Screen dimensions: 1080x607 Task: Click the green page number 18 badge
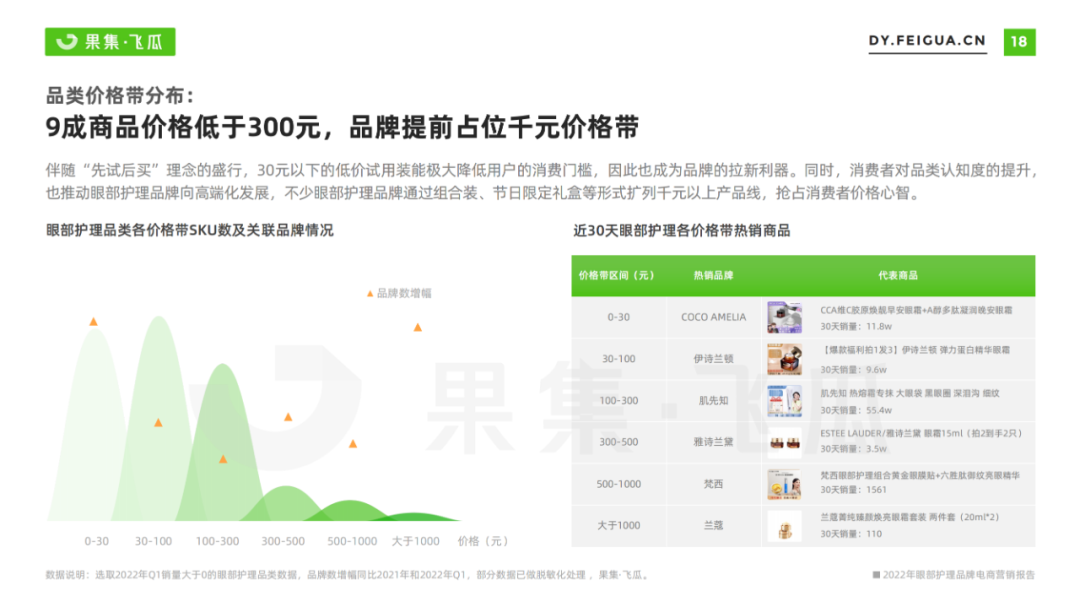point(1019,42)
